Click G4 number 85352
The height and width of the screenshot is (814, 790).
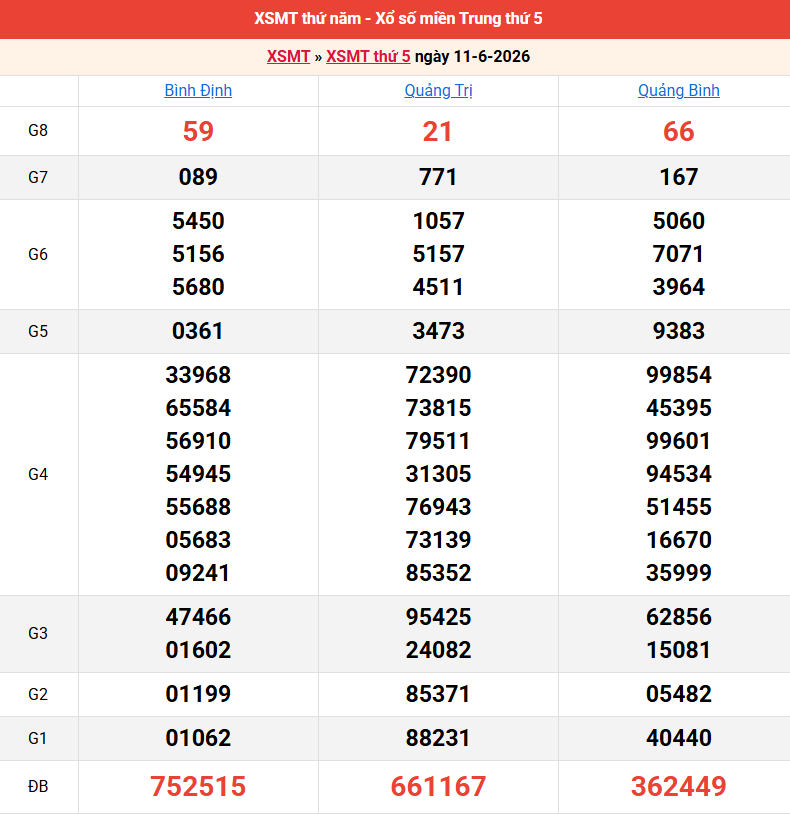coord(439,573)
